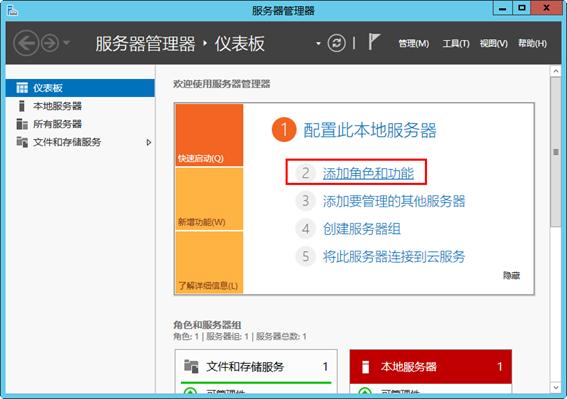Open the 工具(T) menu
The width and height of the screenshot is (567, 399).
click(x=456, y=44)
